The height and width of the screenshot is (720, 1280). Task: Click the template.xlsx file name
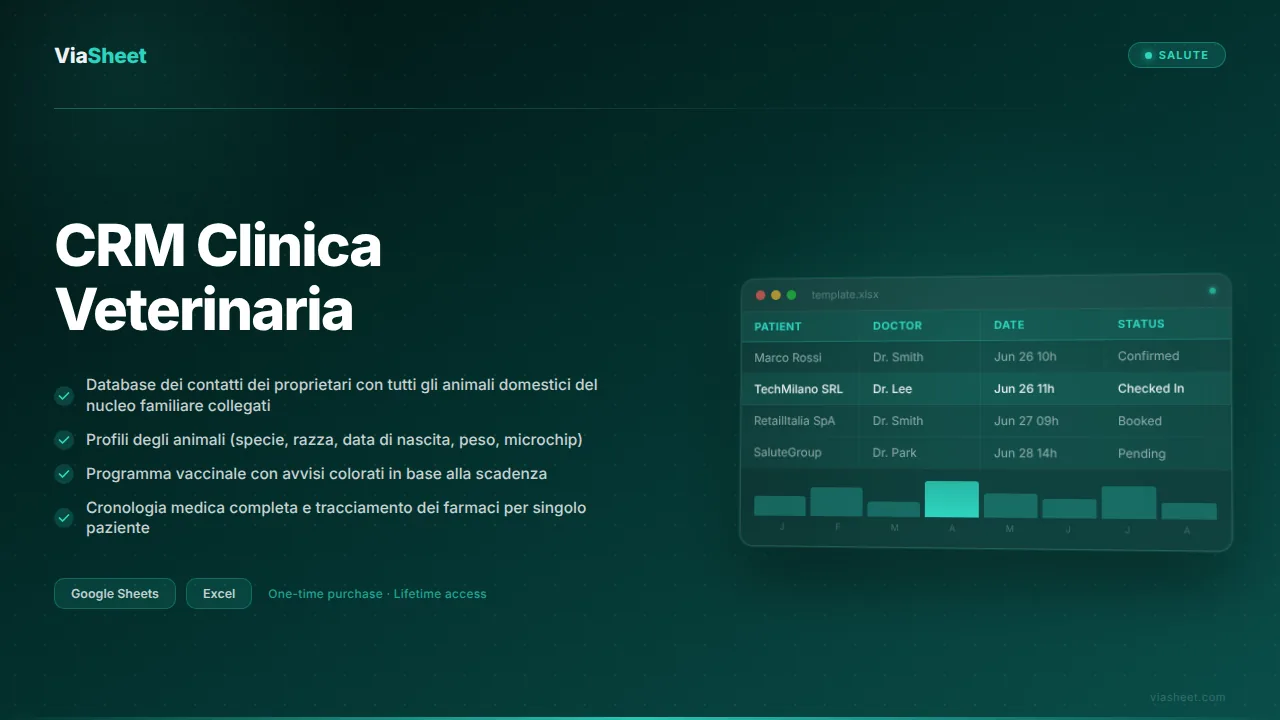point(845,295)
